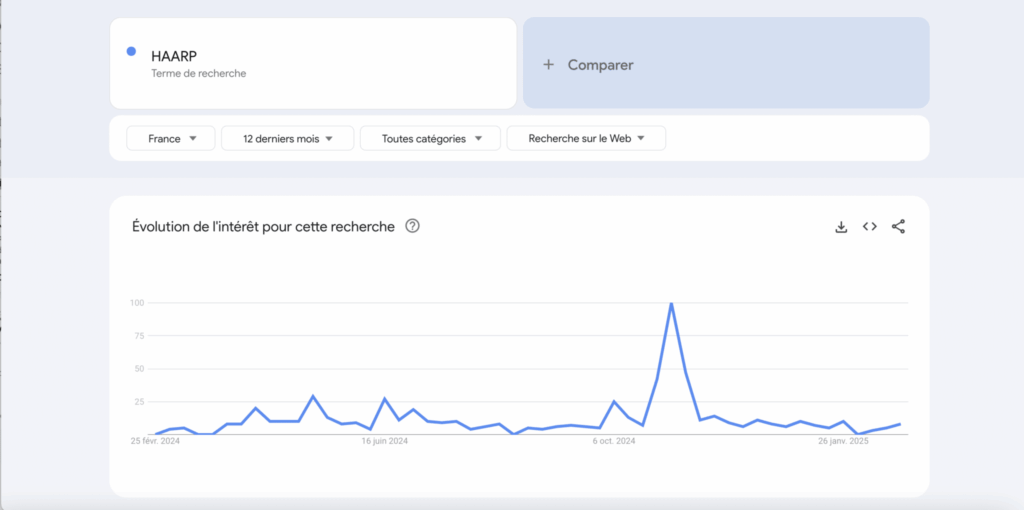Click the Évolution de l'intérêt chart title
This screenshot has height=510, width=1024.
click(263, 226)
